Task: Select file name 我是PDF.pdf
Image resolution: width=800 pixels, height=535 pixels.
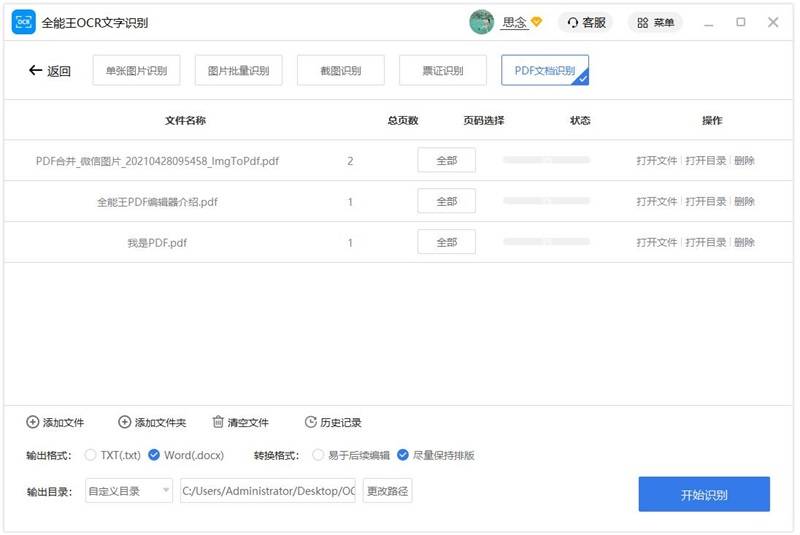Action: (x=157, y=243)
